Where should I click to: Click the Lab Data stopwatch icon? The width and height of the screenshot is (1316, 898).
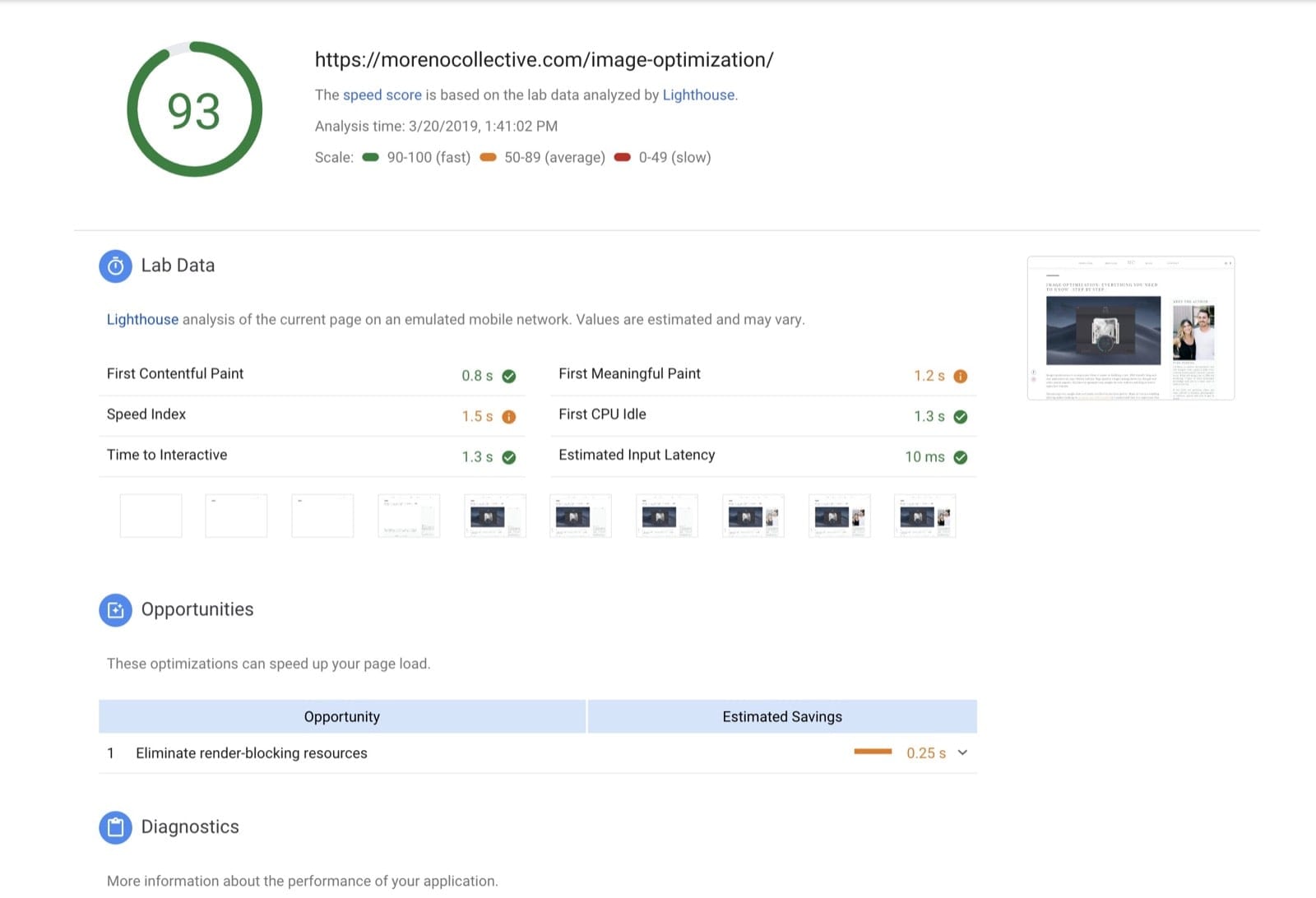coord(116,266)
